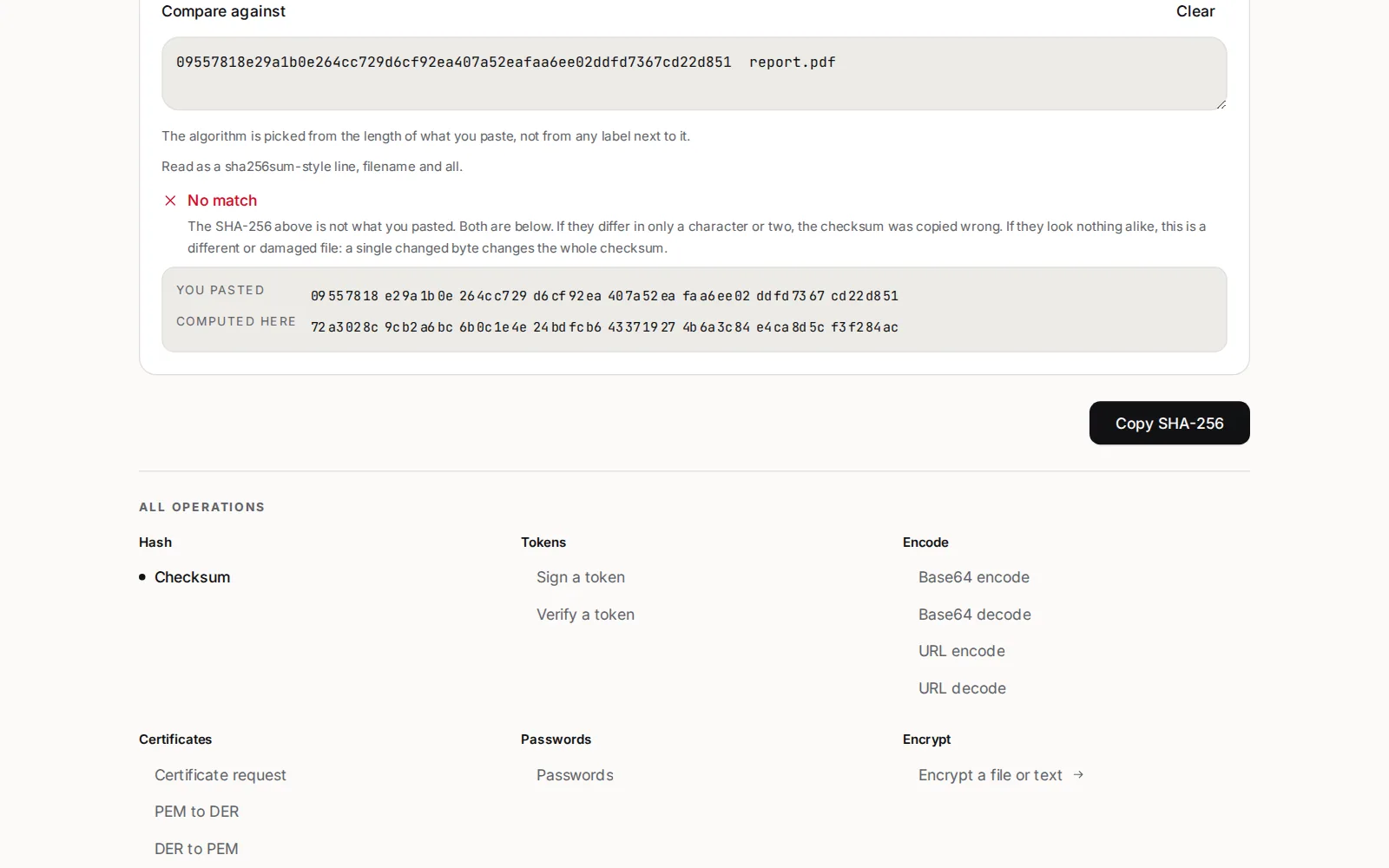Copy the SHA-256 checksum
The width and height of the screenshot is (1389, 868).
(1168, 423)
